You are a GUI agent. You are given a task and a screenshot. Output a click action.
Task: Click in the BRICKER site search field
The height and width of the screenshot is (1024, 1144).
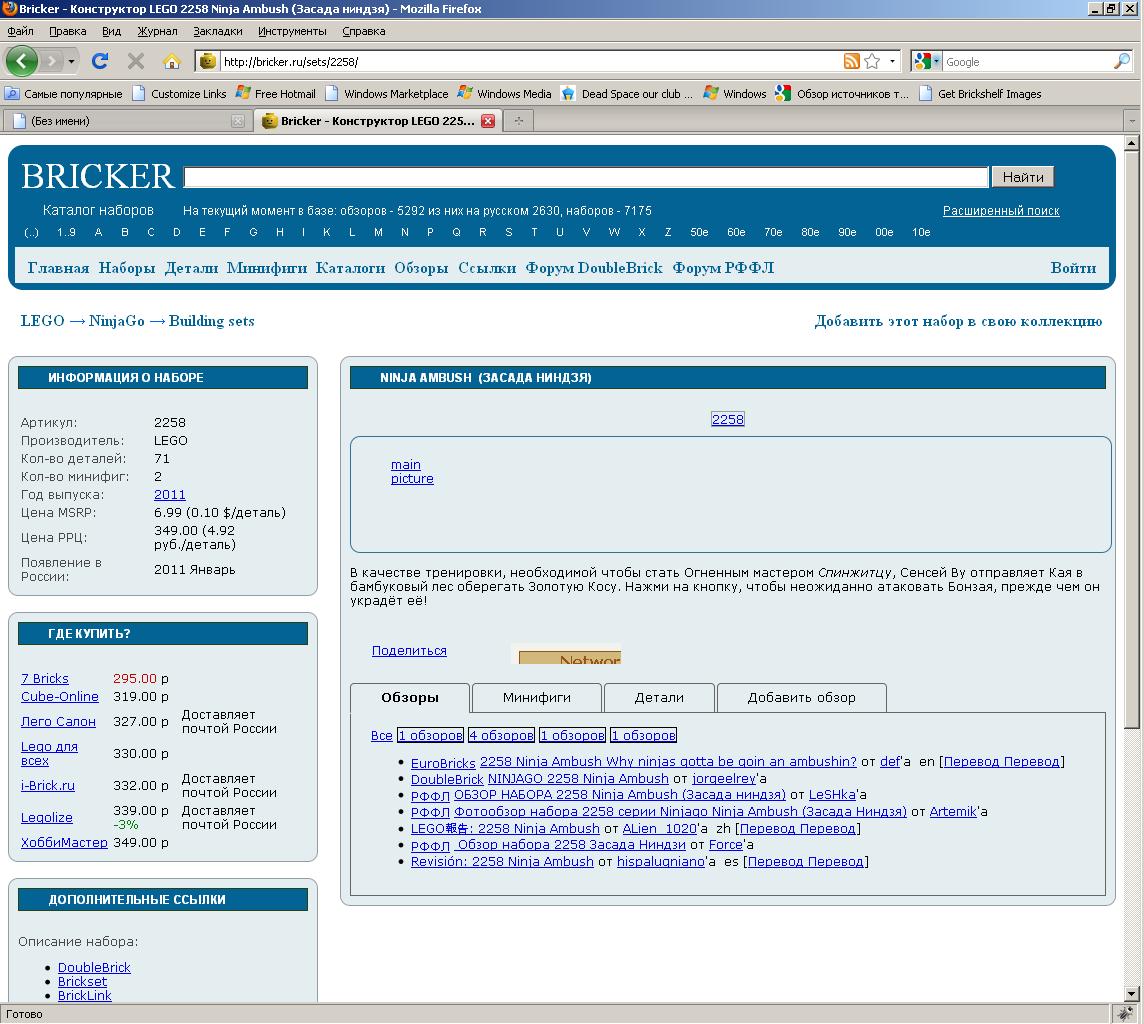click(586, 177)
